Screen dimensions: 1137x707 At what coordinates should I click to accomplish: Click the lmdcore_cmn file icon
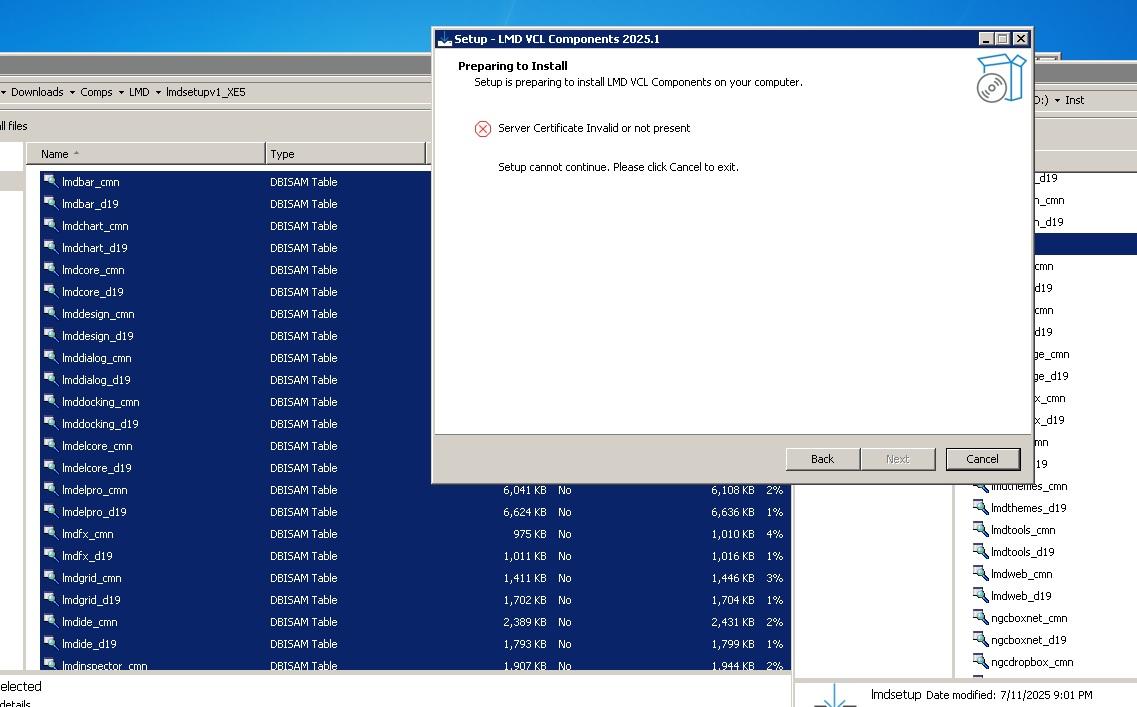[x=51, y=268]
